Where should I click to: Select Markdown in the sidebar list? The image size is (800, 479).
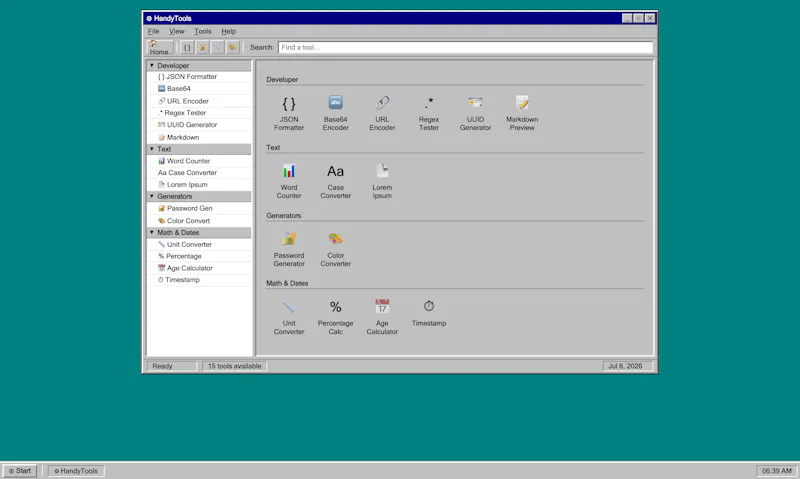199,137
